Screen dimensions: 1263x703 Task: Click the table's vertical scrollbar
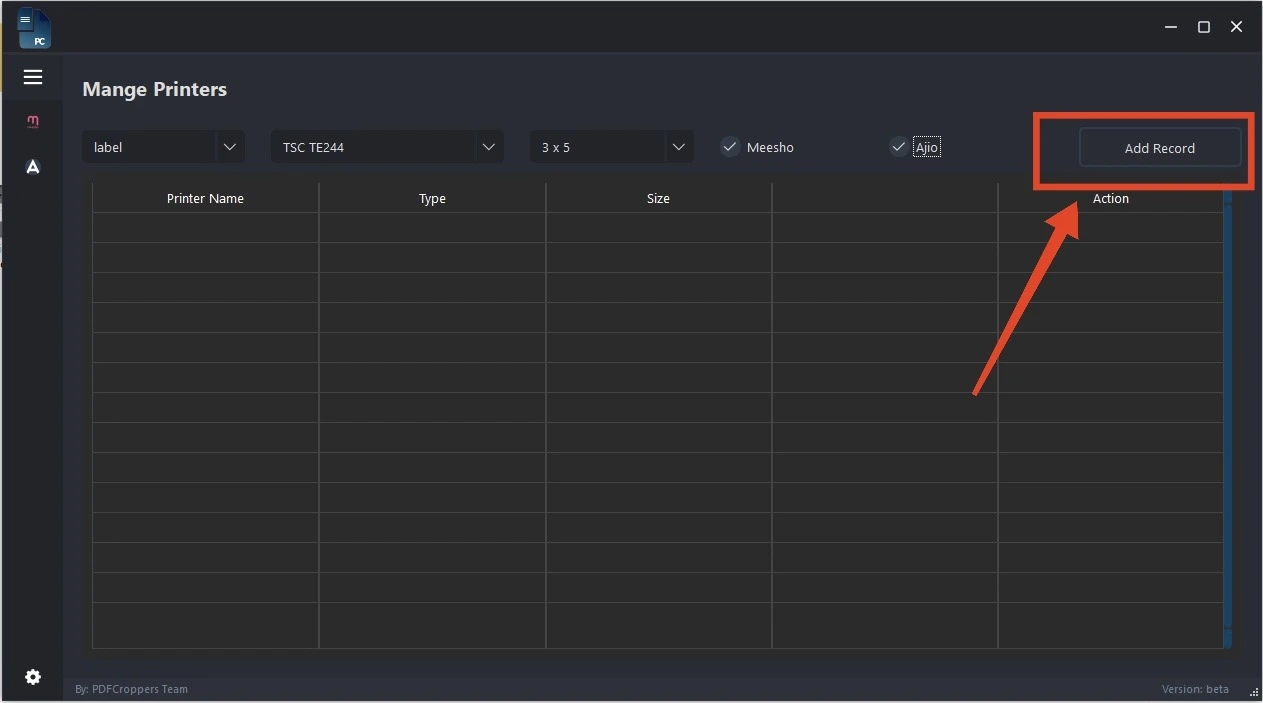[1227, 420]
